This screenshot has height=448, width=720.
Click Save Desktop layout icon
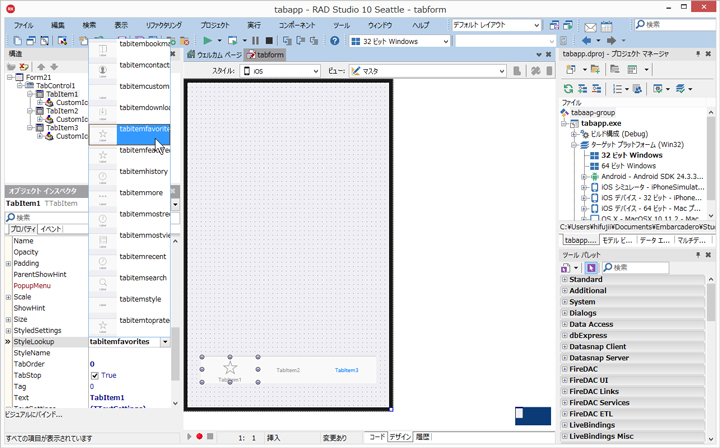click(555, 25)
